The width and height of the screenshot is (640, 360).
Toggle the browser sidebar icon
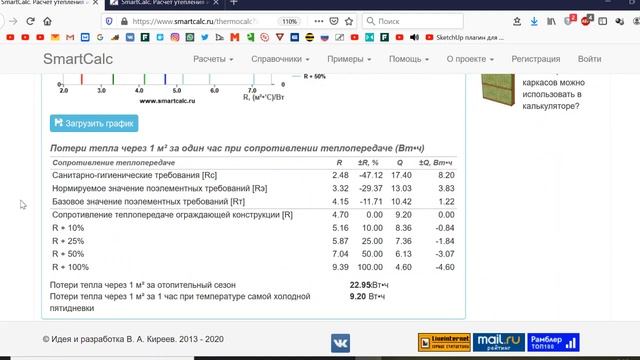coord(602,21)
